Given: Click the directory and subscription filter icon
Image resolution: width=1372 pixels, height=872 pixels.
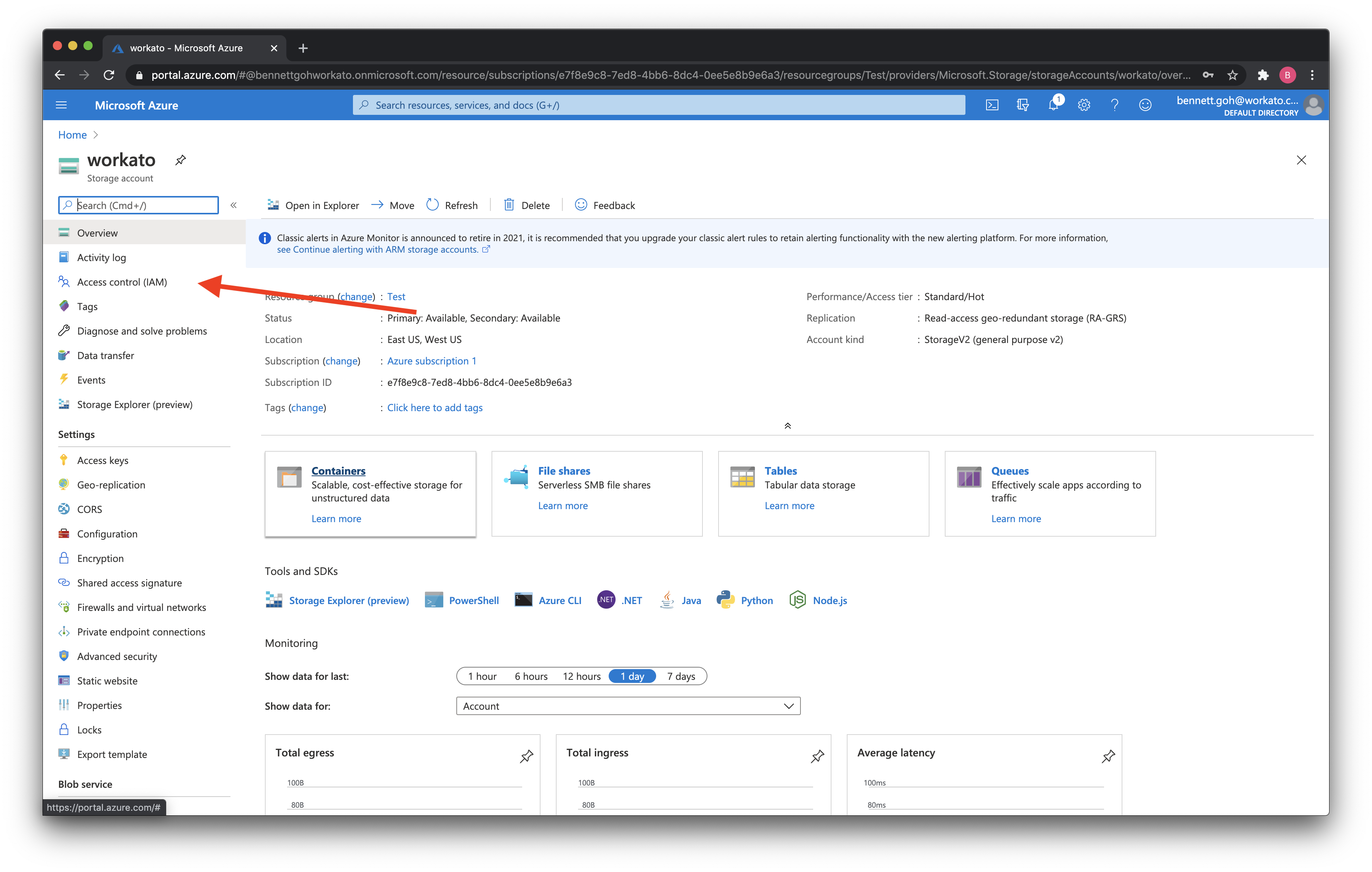Looking at the screenshot, I should point(1023,105).
